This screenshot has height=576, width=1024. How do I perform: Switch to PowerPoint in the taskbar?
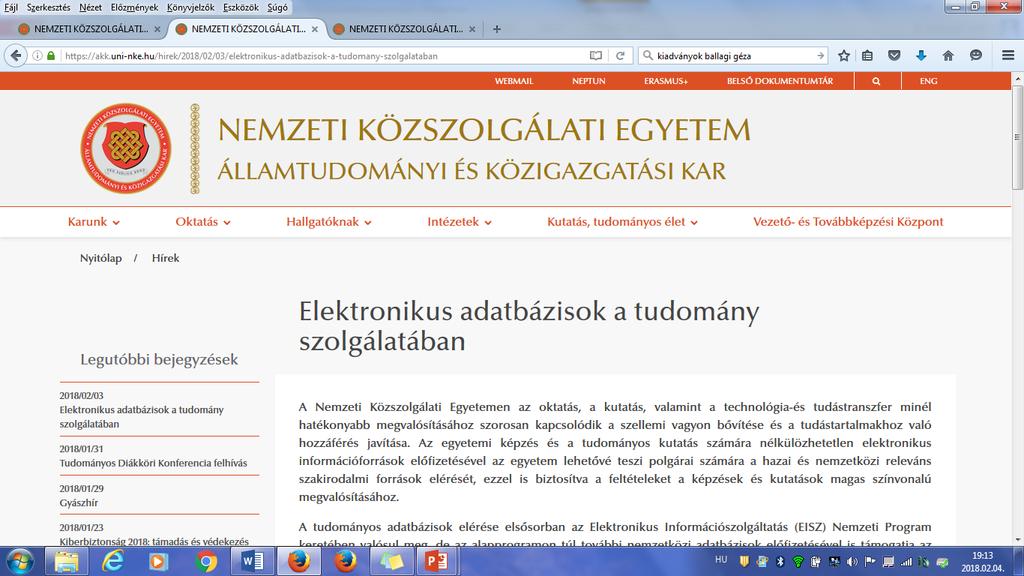(x=436, y=562)
